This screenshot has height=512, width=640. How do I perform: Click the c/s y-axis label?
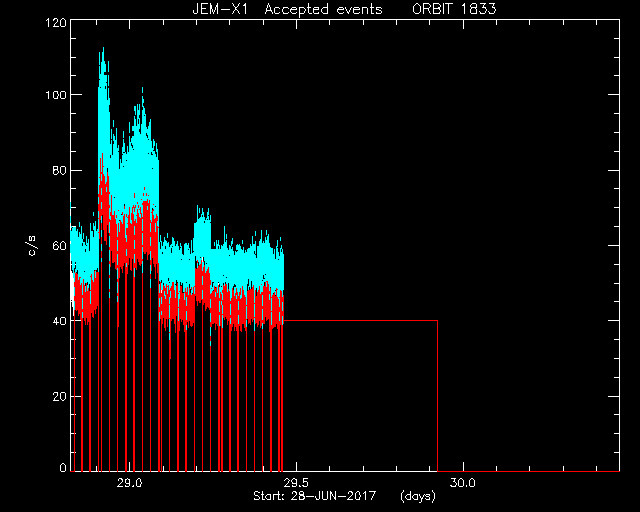32,246
